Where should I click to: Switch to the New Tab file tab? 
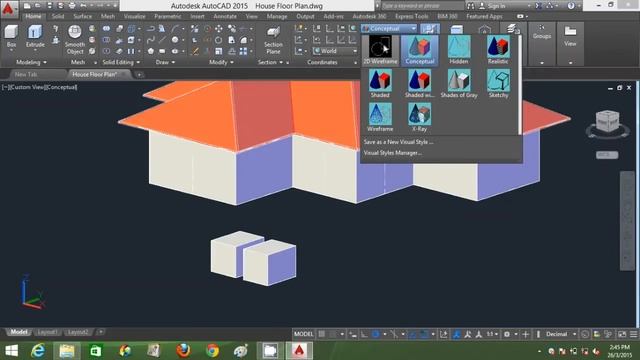[x=26, y=75]
